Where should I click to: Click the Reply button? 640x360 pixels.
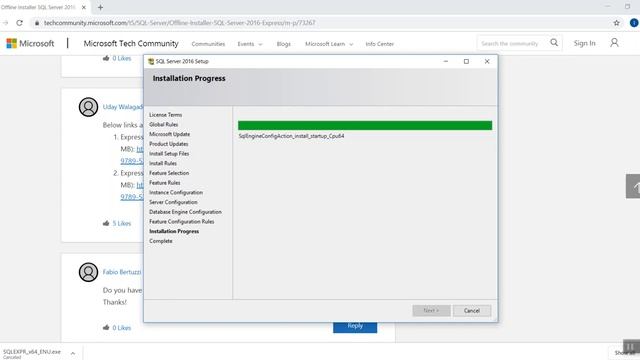click(355, 327)
